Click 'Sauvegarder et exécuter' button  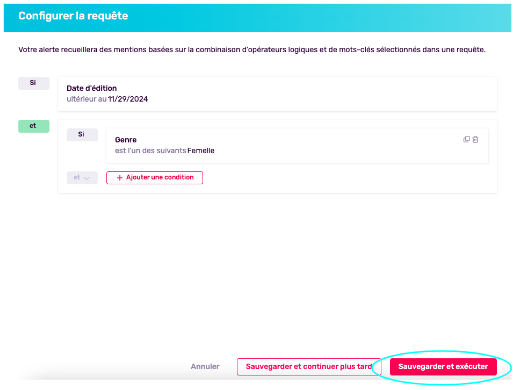tap(443, 367)
